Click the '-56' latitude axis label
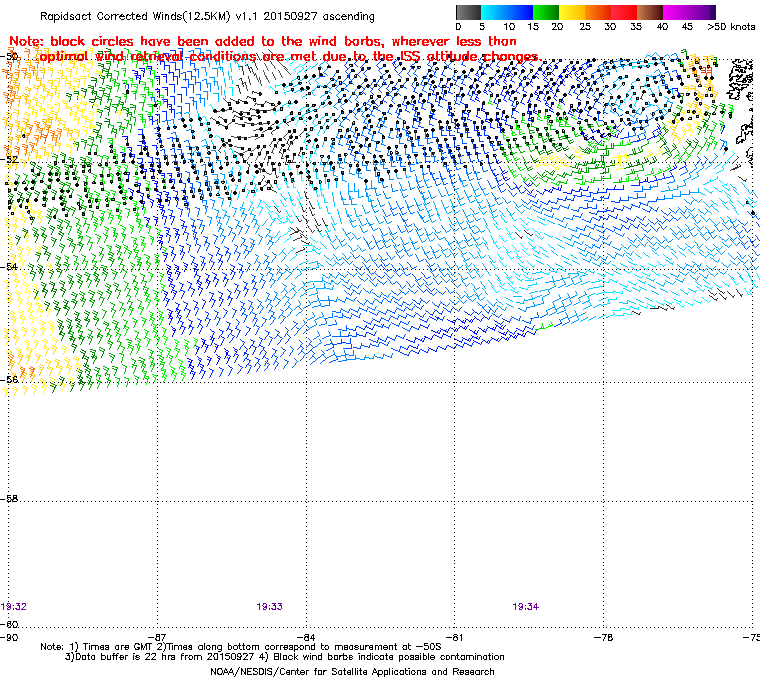This screenshot has height=688, width=760. pos(10,380)
